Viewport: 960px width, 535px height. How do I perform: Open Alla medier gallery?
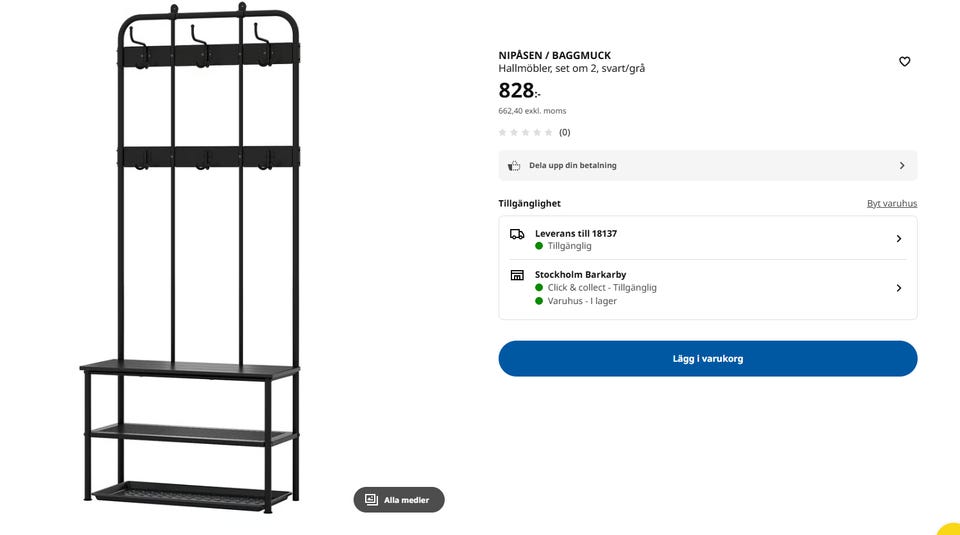(399, 500)
